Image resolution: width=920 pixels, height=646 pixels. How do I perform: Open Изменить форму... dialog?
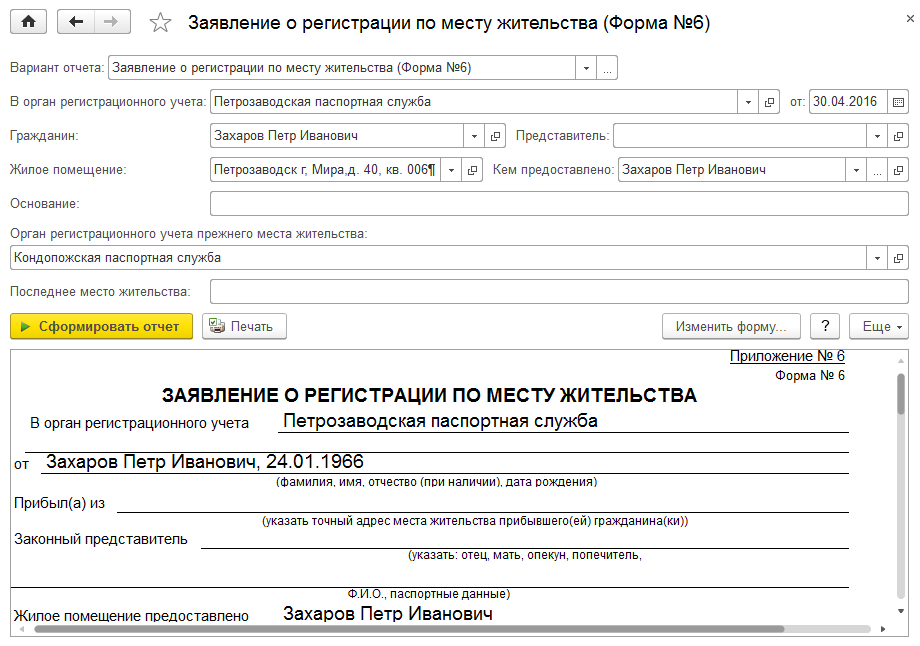tap(731, 326)
